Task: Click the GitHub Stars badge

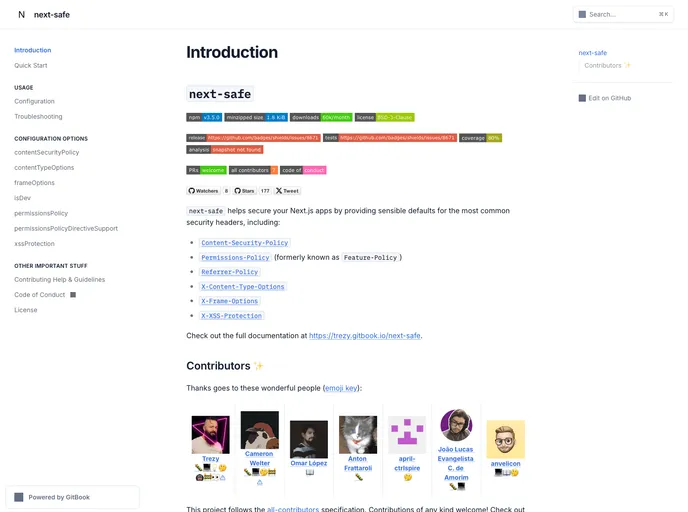Action: [253, 190]
